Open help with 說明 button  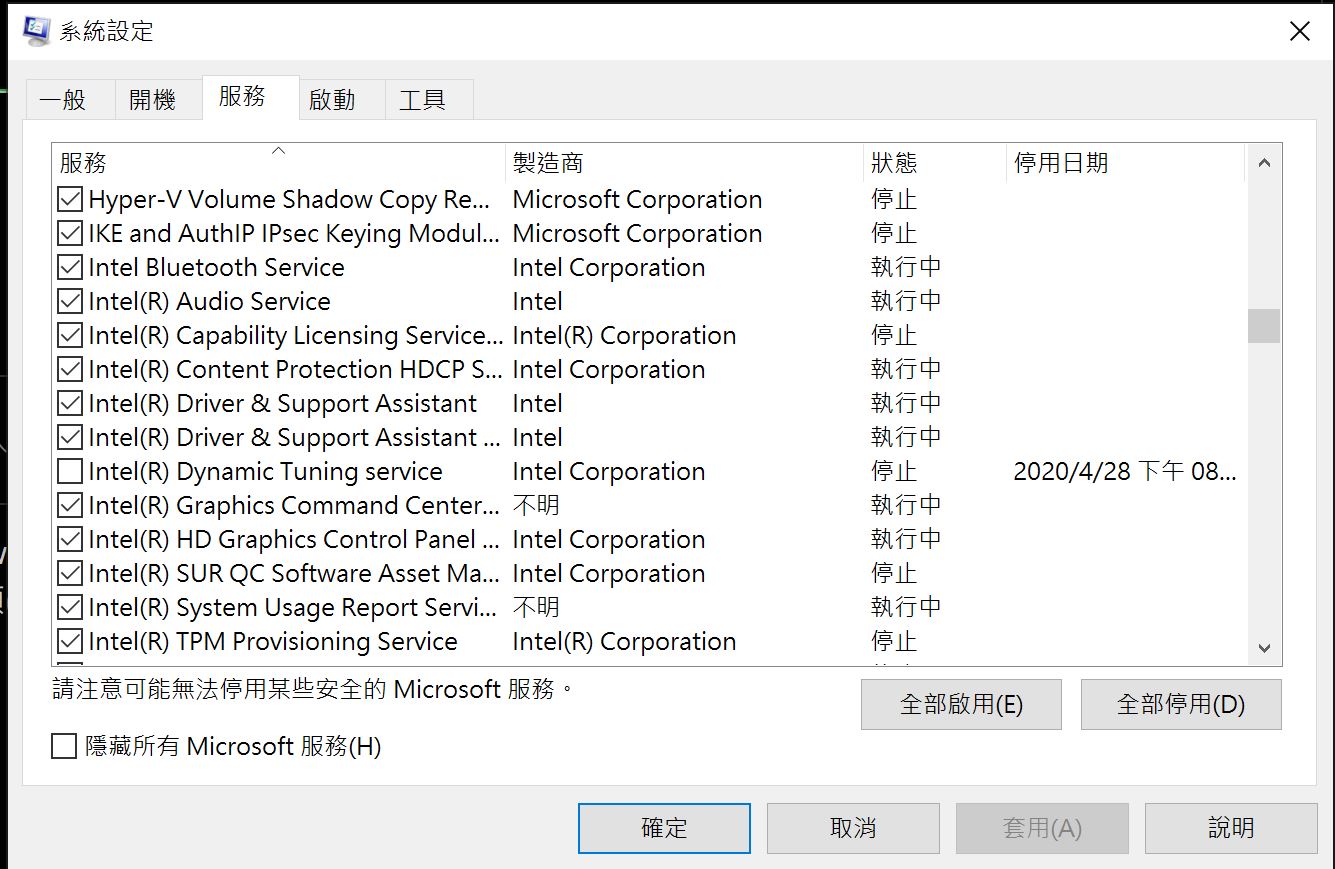tap(1231, 828)
